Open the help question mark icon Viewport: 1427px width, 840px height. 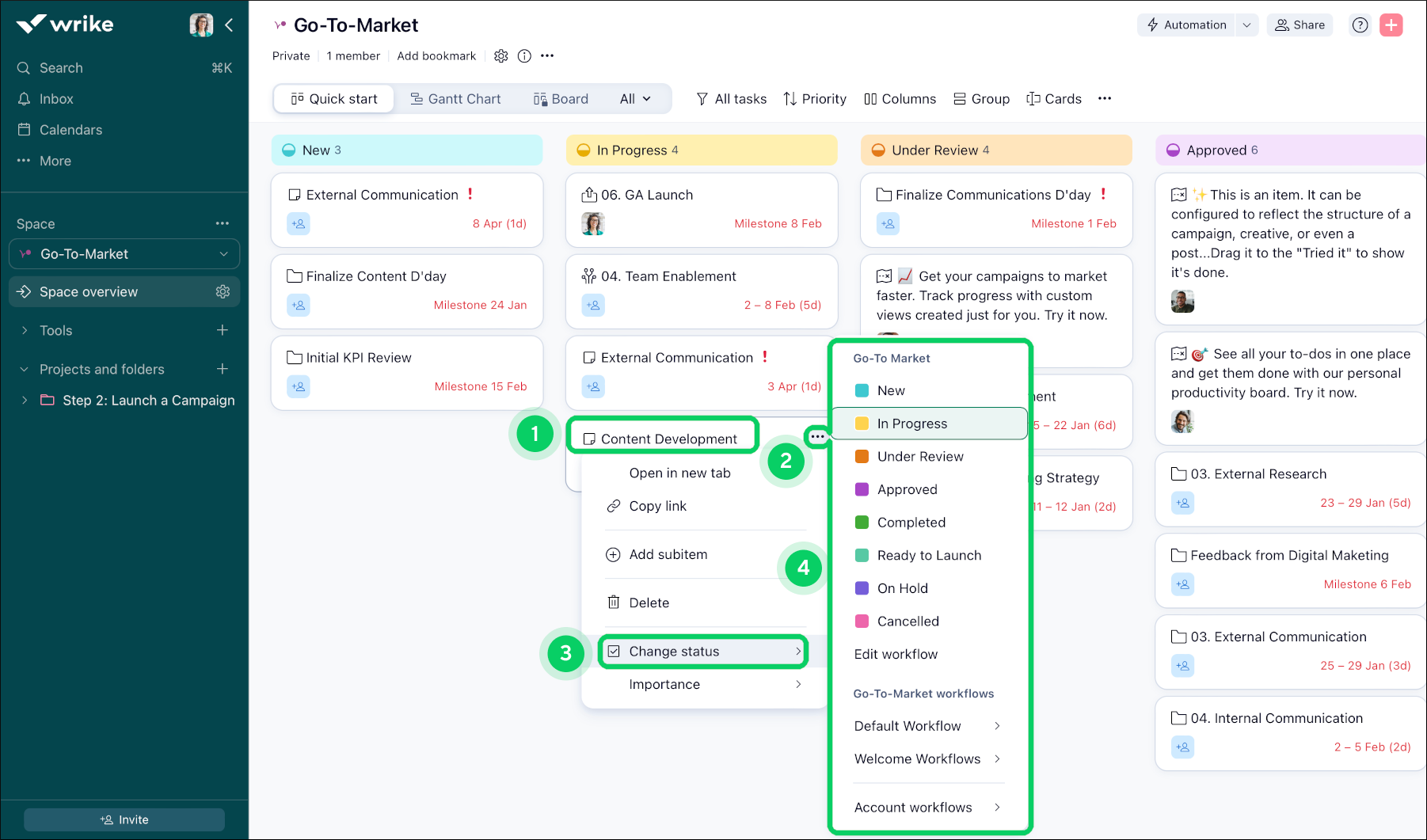pos(1360,25)
